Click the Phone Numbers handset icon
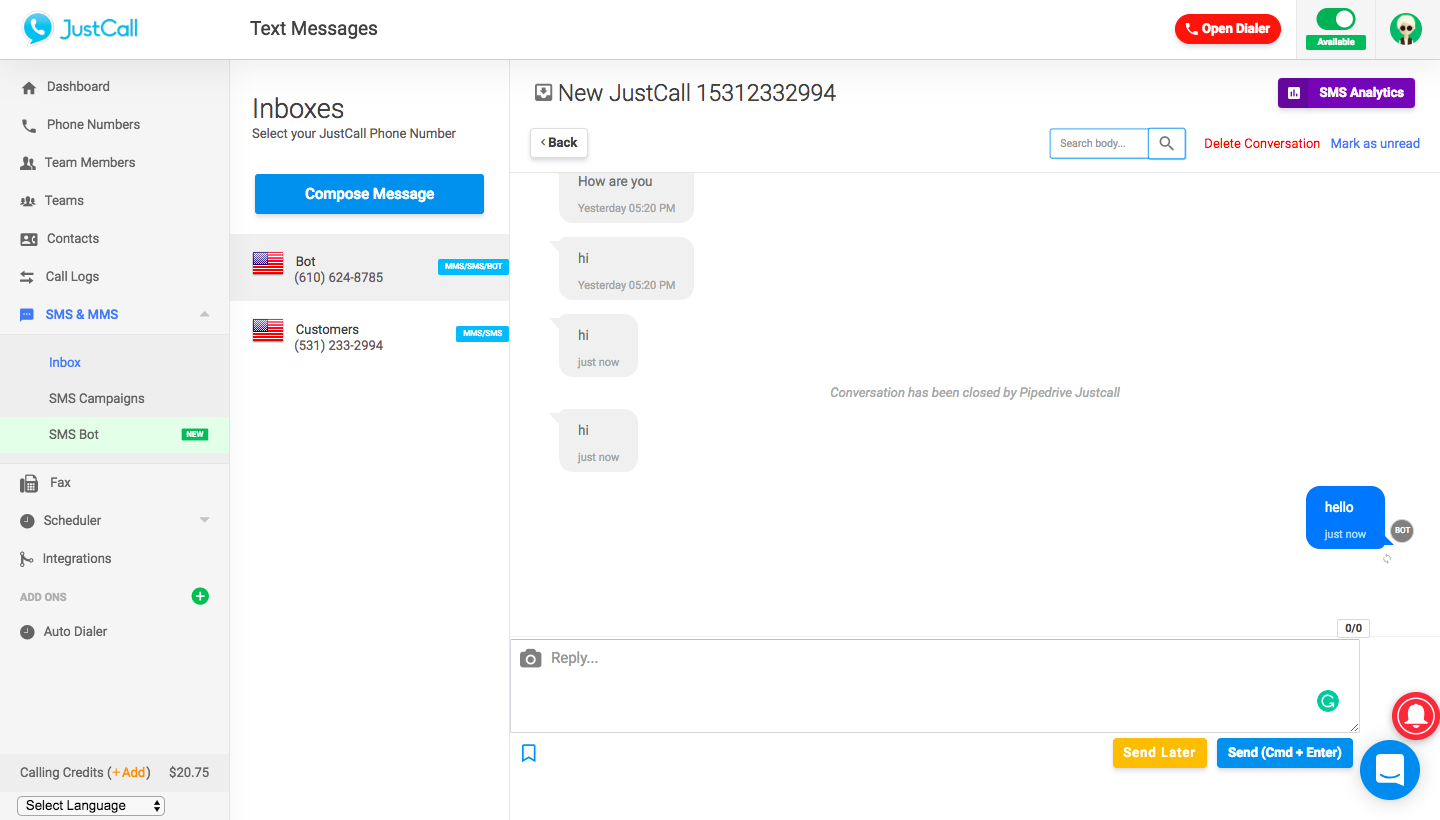Viewport: 1440px width, 820px height. [x=29, y=125]
